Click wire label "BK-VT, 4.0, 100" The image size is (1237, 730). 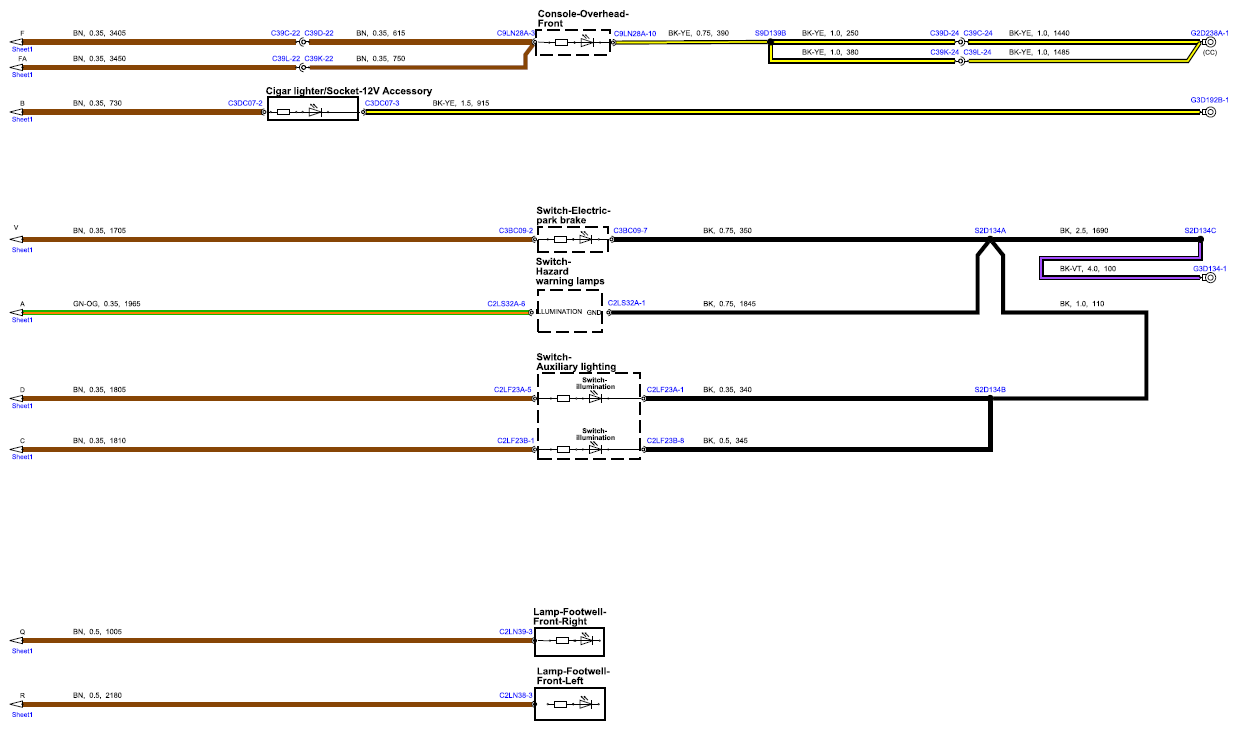1088,268
